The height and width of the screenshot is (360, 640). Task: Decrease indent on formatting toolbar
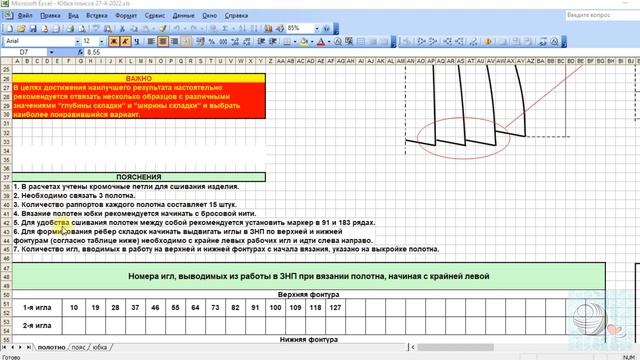click(261, 42)
